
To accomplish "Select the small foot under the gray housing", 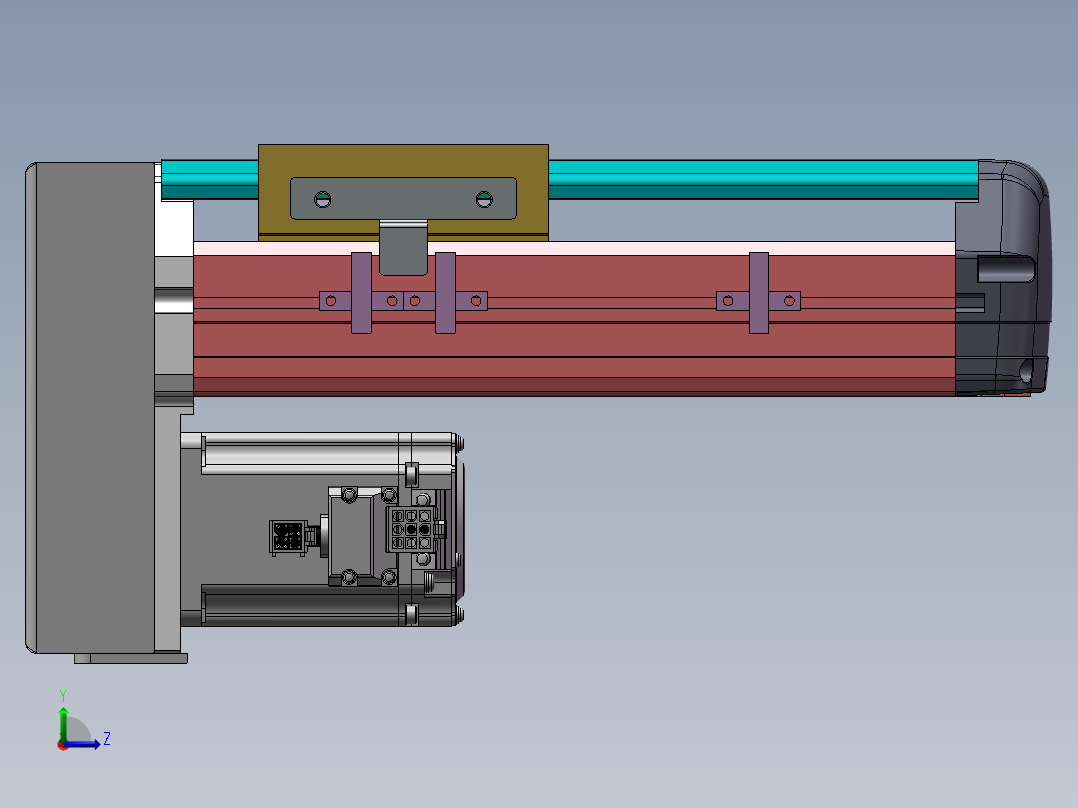I will (x=131, y=659).
